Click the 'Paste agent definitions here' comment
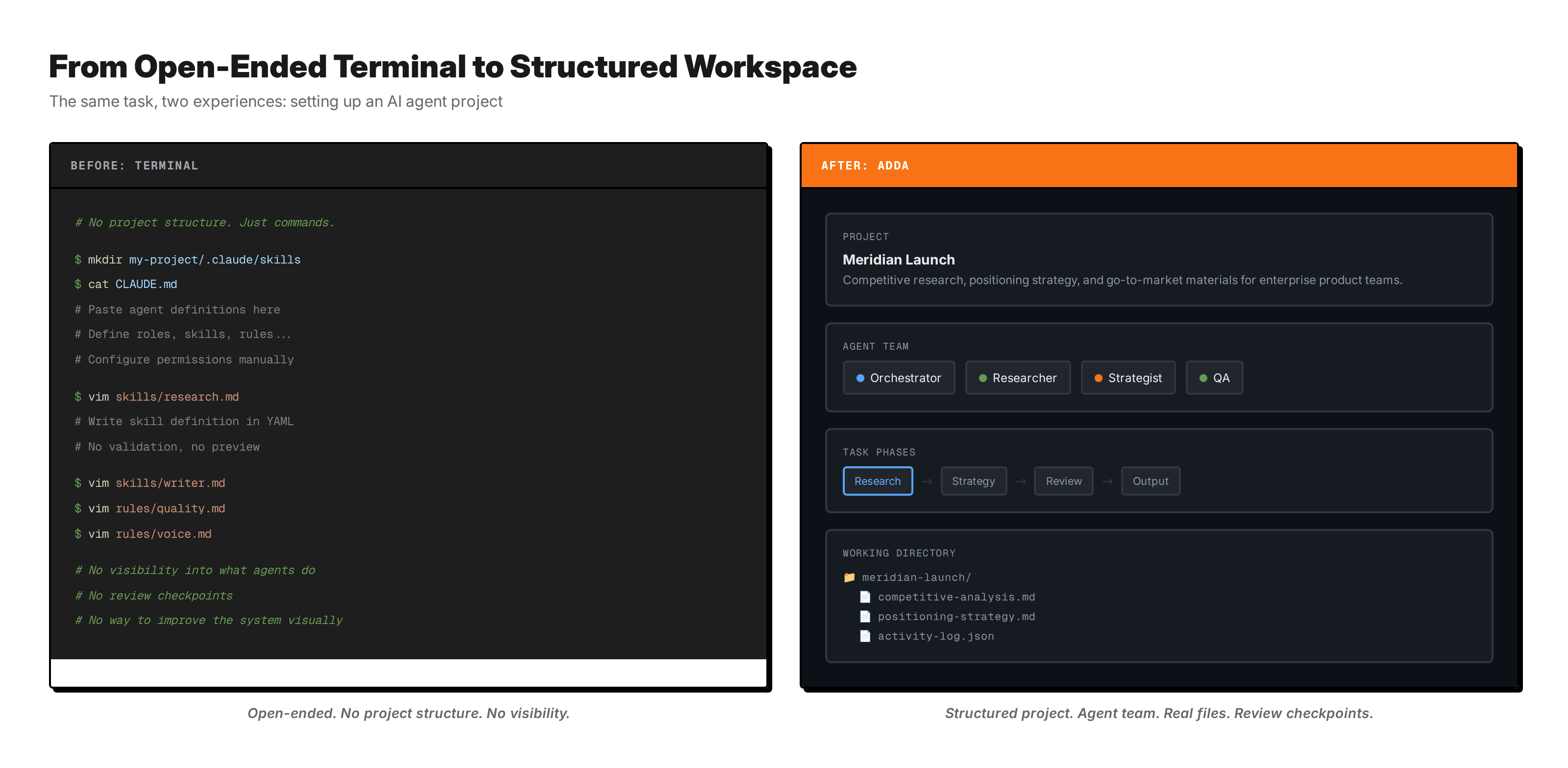The image size is (1568, 768). coord(177,309)
